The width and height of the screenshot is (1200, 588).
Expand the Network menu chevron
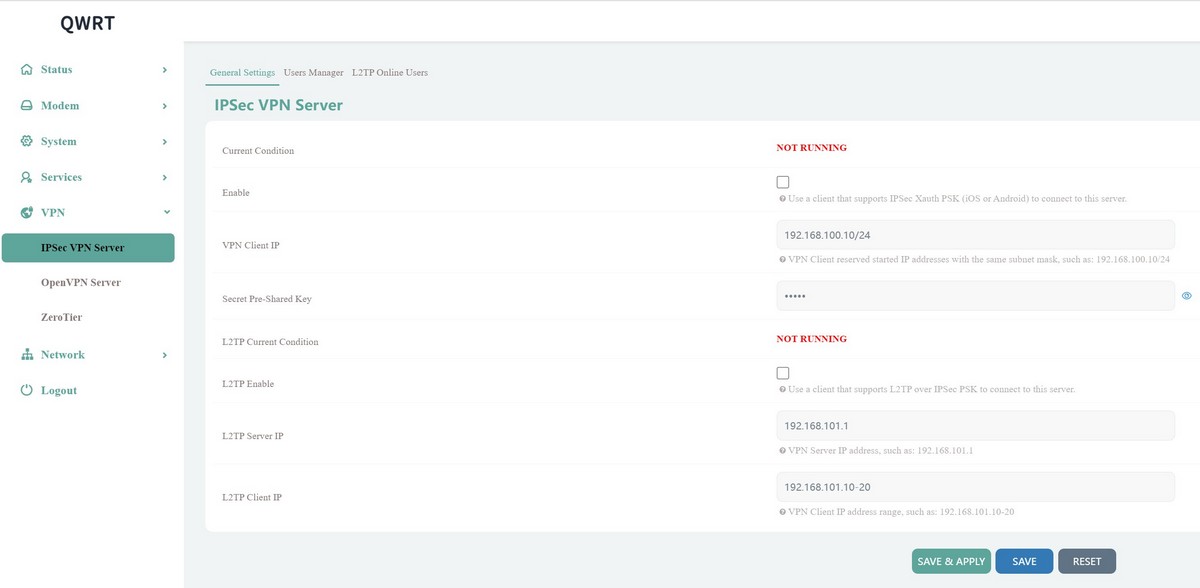coord(165,355)
